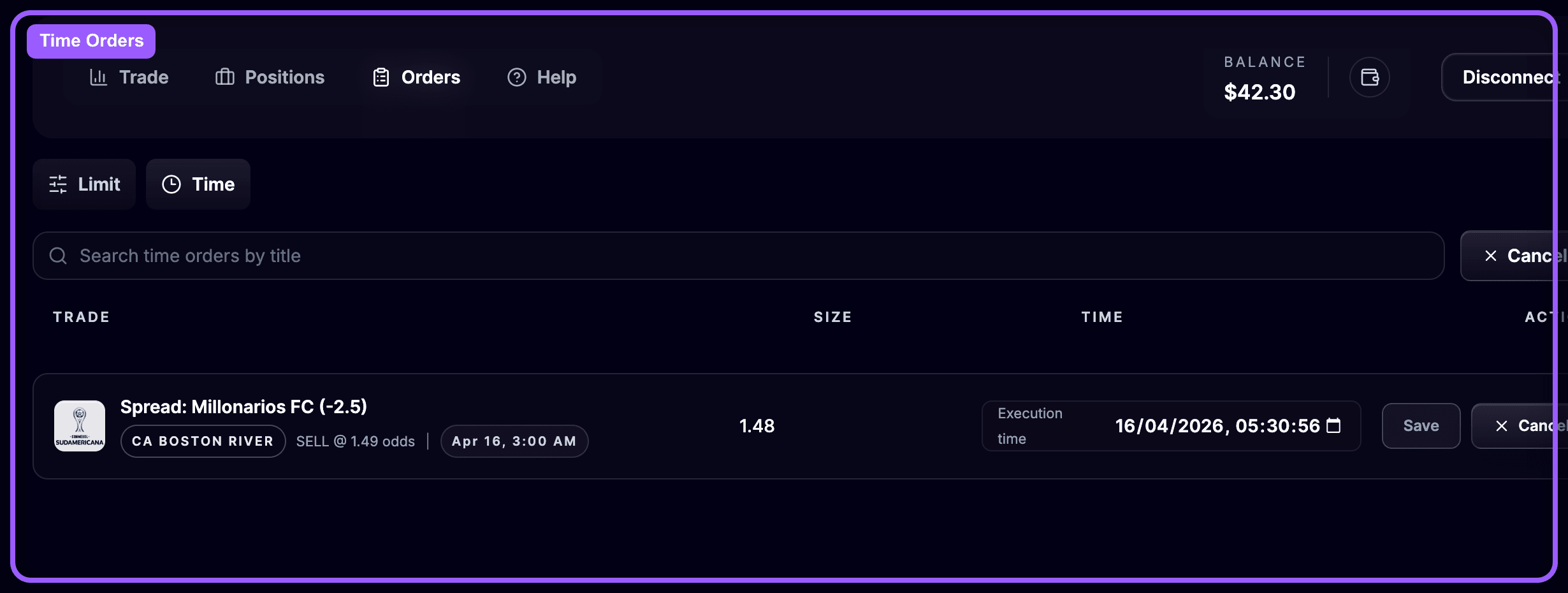Open the wallet icon beside the balance
Viewport: 1568px width, 593px height.
[x=1370, y=77]
